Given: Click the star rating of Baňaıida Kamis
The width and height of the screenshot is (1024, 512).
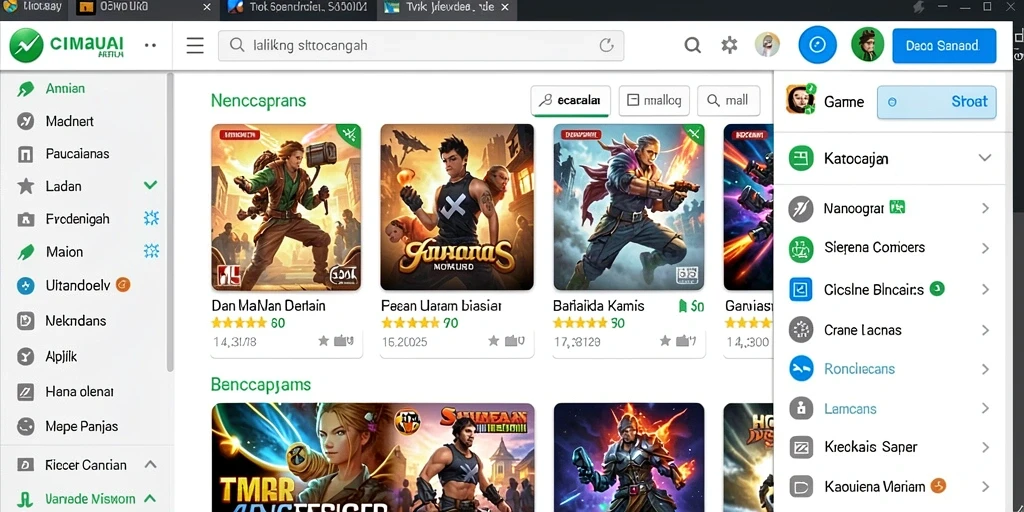Looking at the screenshot, I should [581, 323].
